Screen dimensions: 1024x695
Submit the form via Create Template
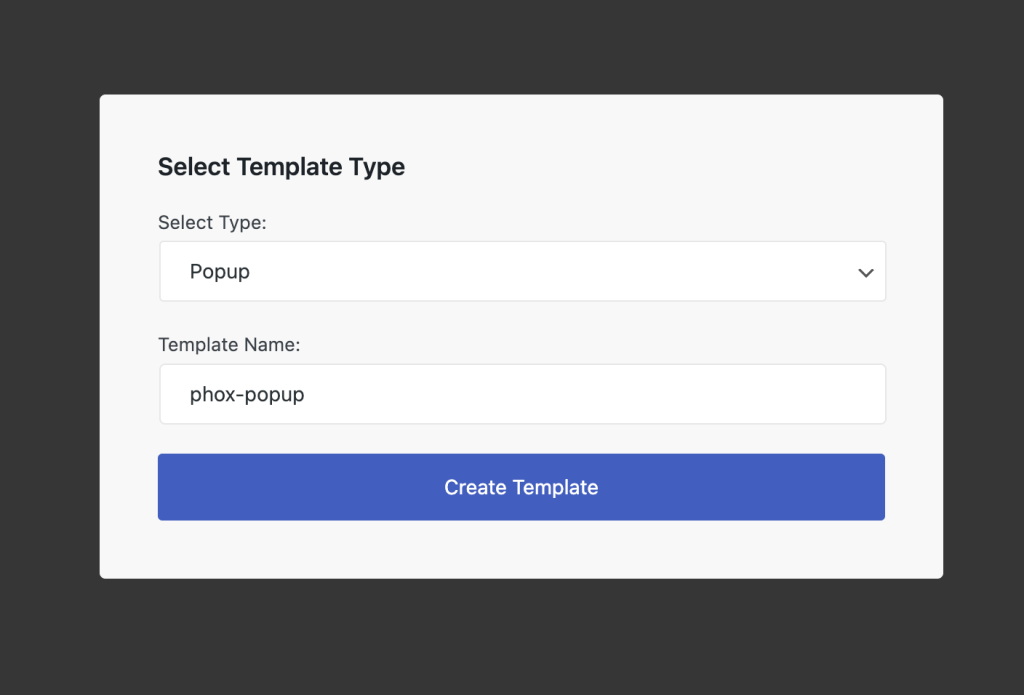pos(520,487)
